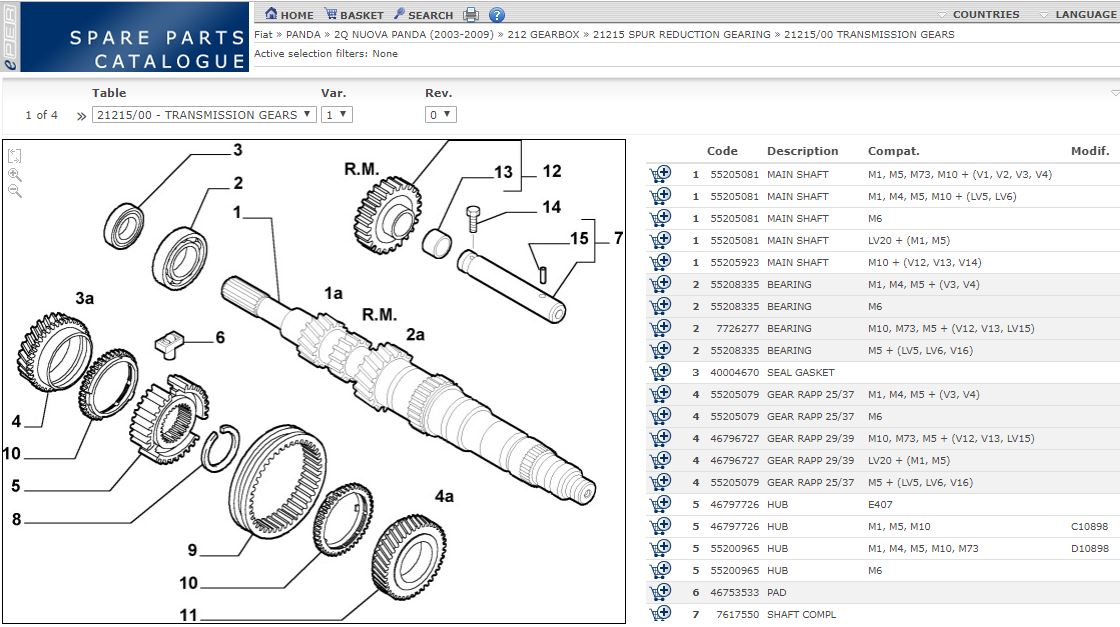Viewport: 1120px width, 627px height.
Task: Select code 40004670
Action: (734, 372)
